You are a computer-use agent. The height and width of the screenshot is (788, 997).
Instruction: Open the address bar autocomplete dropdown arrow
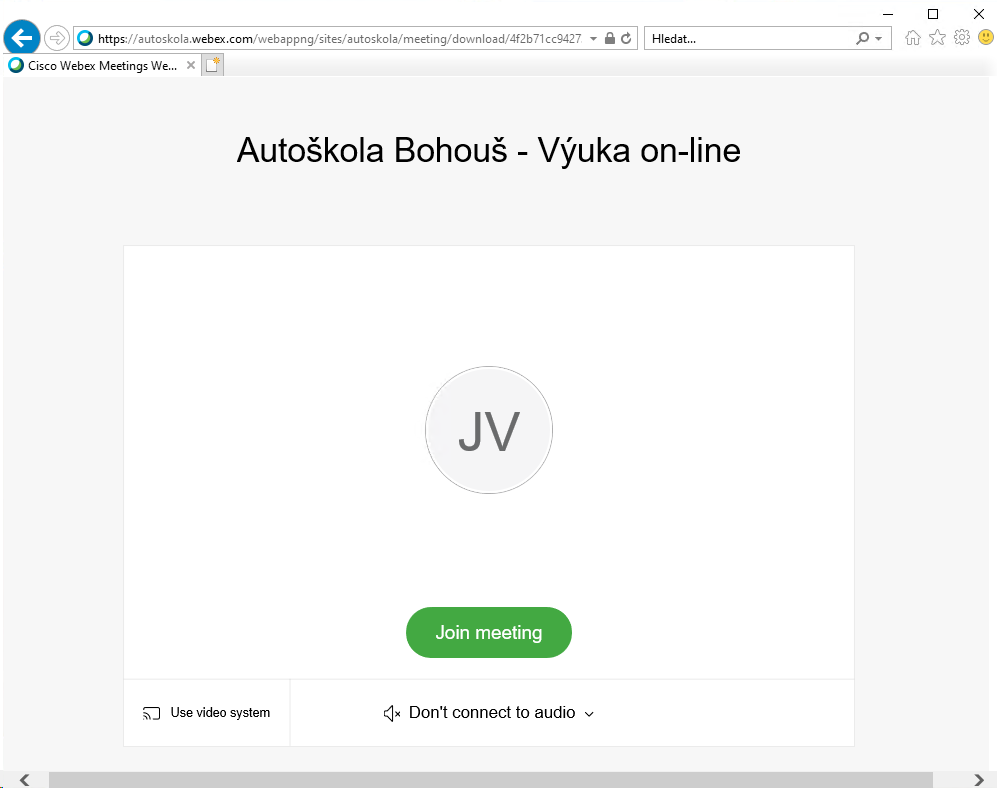pyautogui.click(x=593, y=39)
